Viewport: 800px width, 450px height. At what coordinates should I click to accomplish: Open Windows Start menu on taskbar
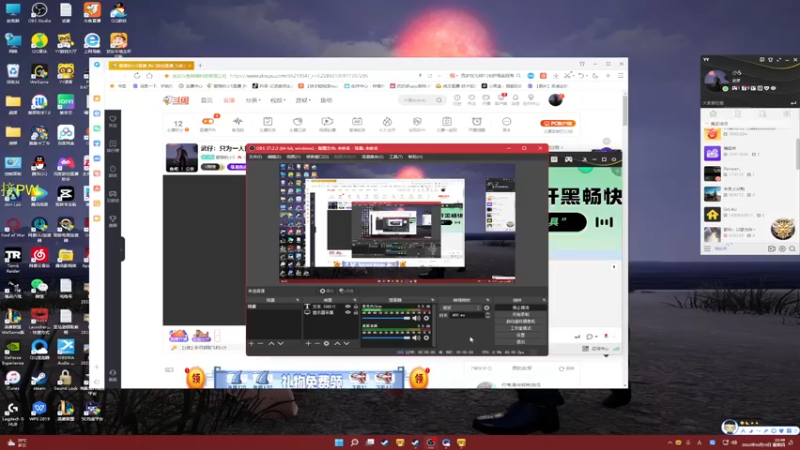click(x=339, y=442)
